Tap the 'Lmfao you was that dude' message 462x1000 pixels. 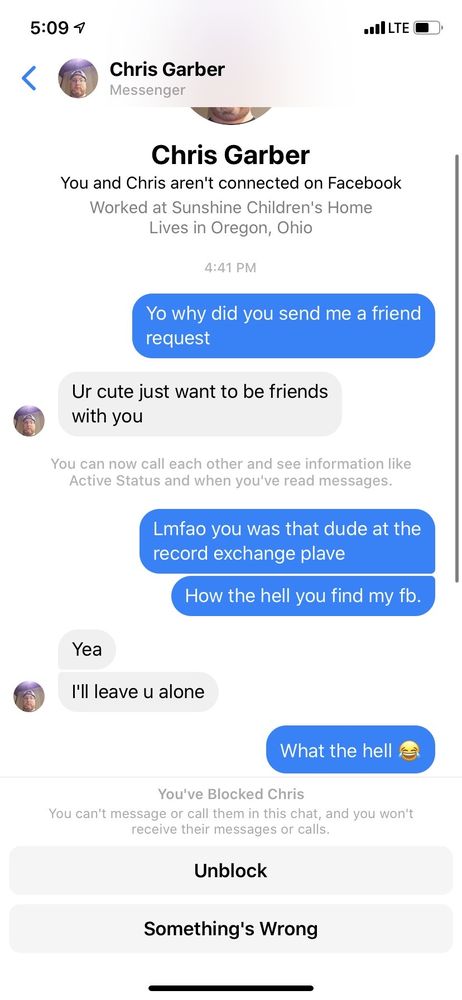coord(287,541)
